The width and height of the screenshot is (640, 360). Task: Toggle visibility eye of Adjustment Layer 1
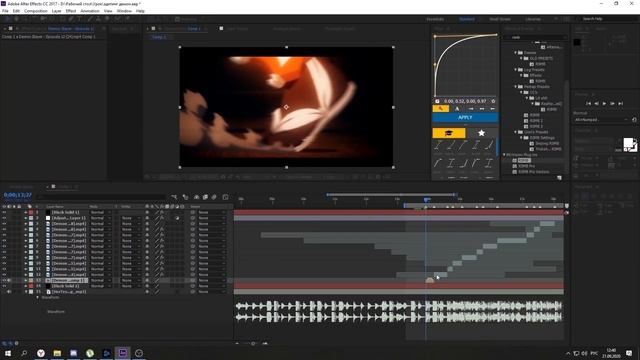4,218
